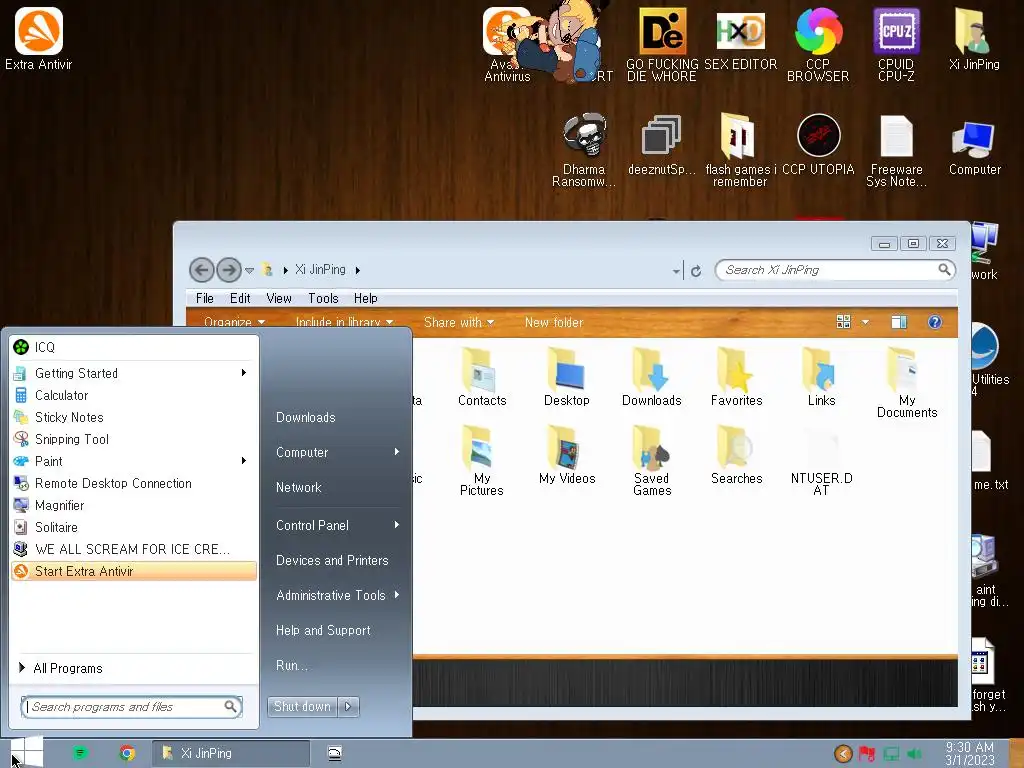Show hidden system tray icons arrow
Screen dimensions: 1024x768
[x=843, y=754]
